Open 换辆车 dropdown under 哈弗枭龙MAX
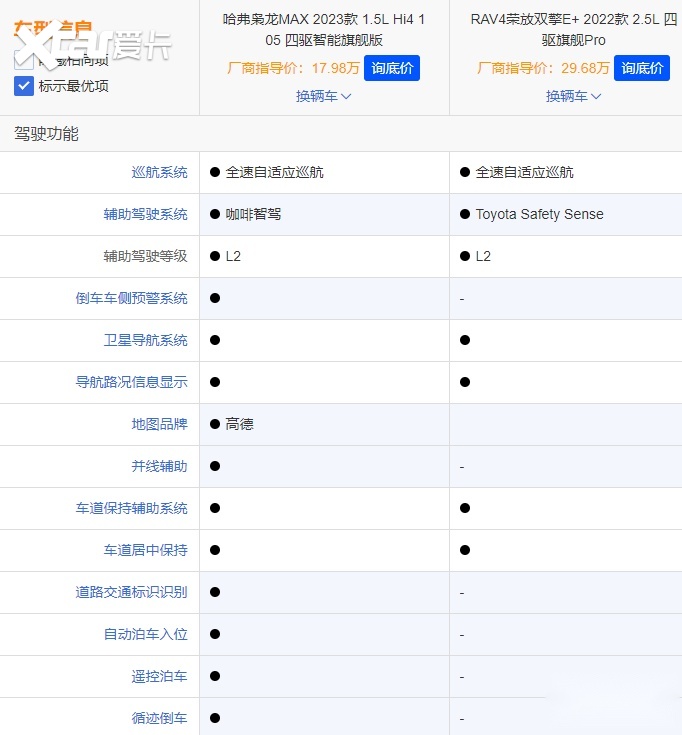This screenshot has width=682, height=735. coord(323,96)
